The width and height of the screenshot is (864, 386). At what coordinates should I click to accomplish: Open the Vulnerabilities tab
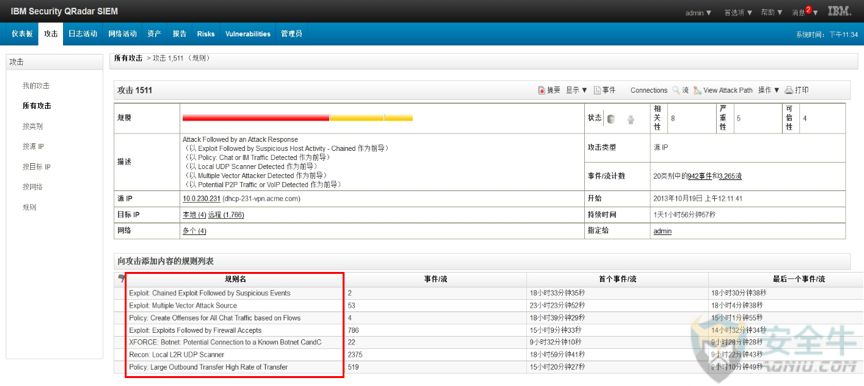[x=247, y=34]
